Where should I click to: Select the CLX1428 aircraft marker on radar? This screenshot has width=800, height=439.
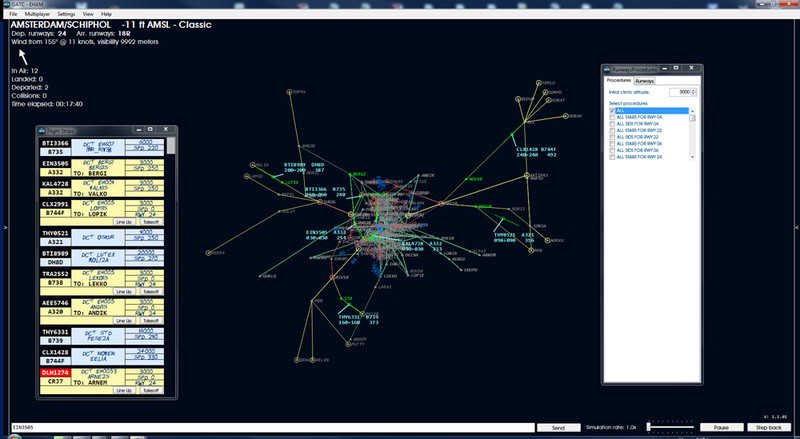tap(512, 134)
